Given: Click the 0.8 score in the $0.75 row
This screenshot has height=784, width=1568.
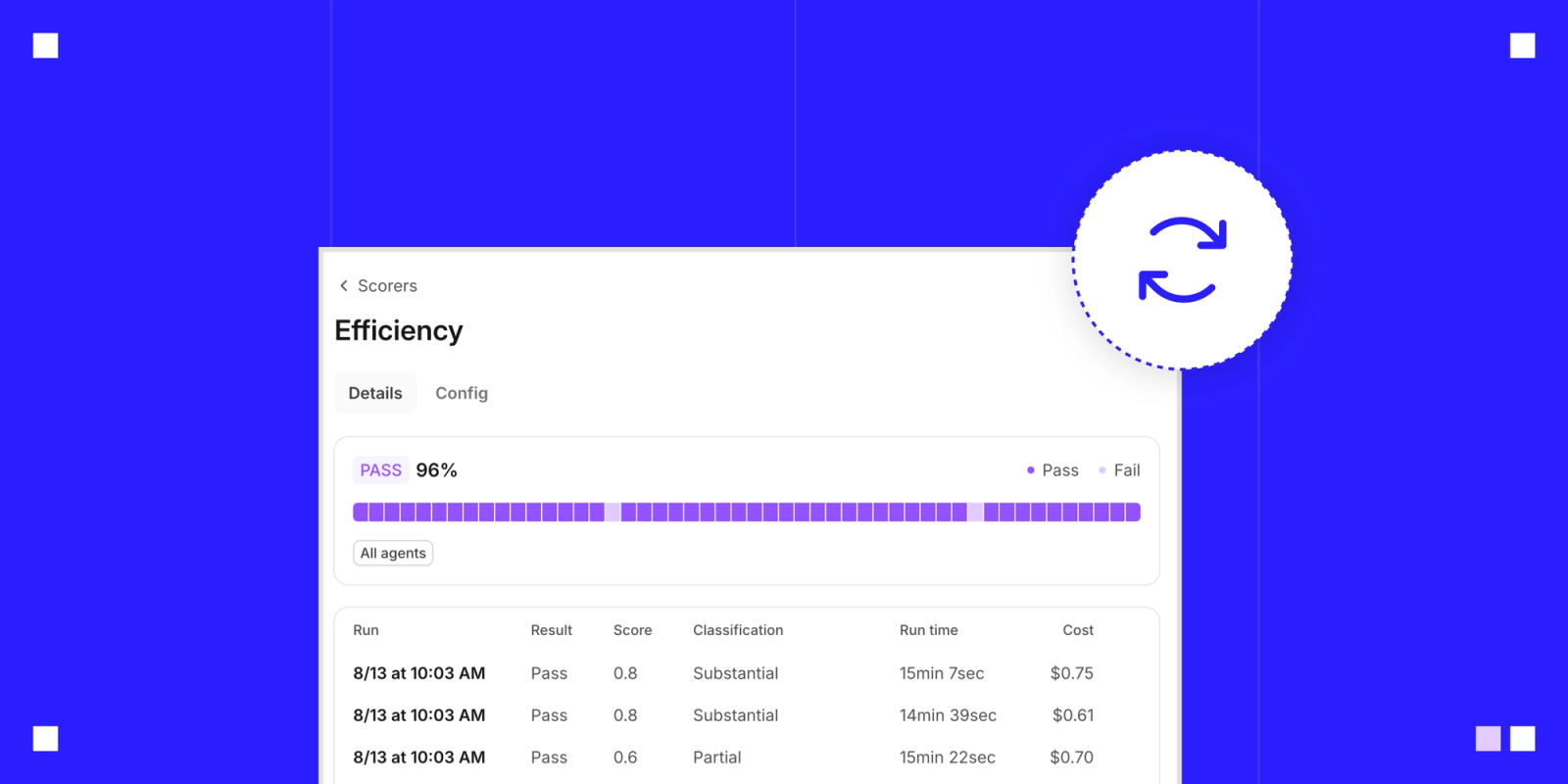Looking at the screenshot, I should coord(625,673).
